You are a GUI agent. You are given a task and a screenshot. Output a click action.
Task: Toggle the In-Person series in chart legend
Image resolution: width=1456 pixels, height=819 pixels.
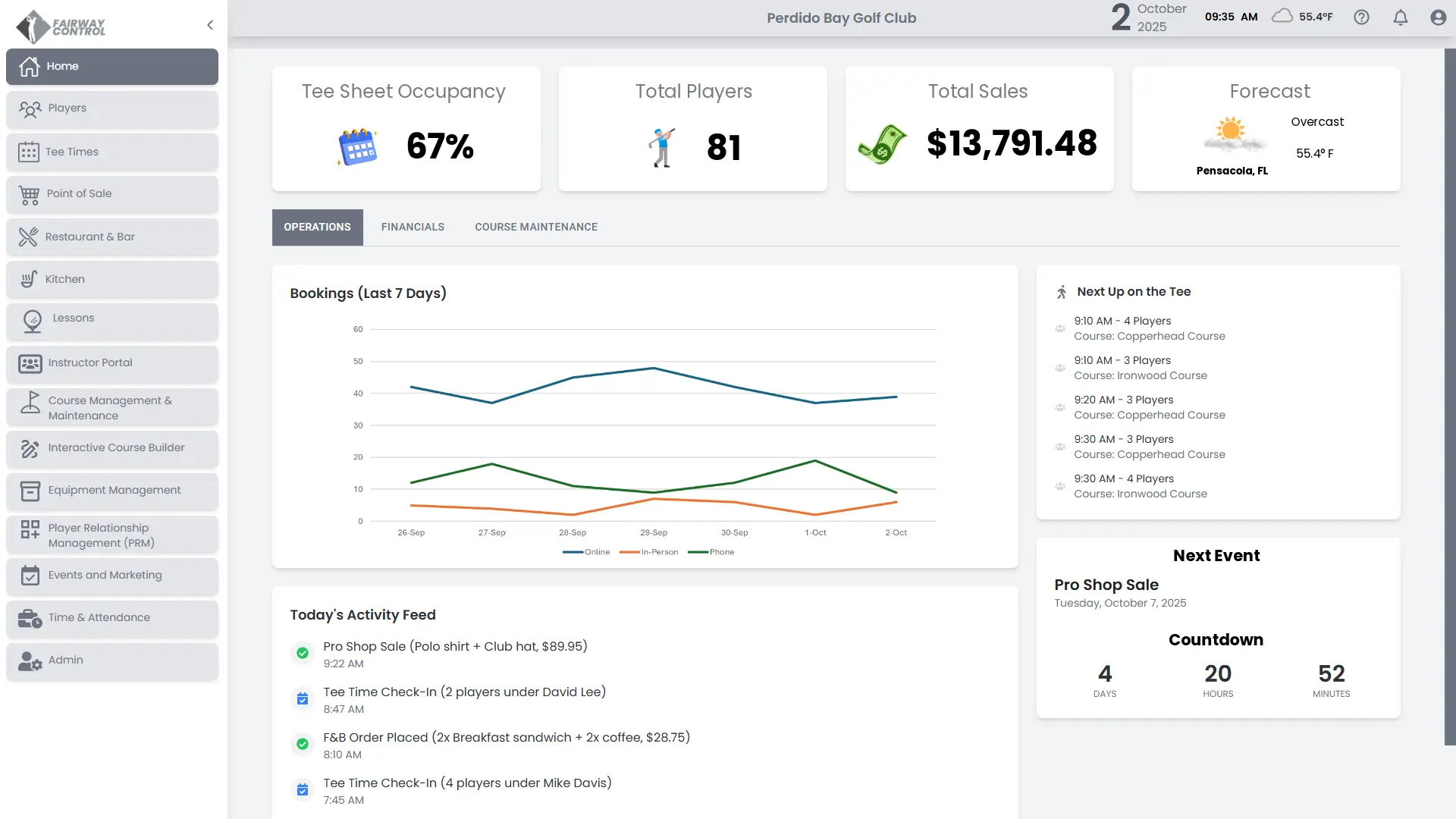click(x=648, y=552)
